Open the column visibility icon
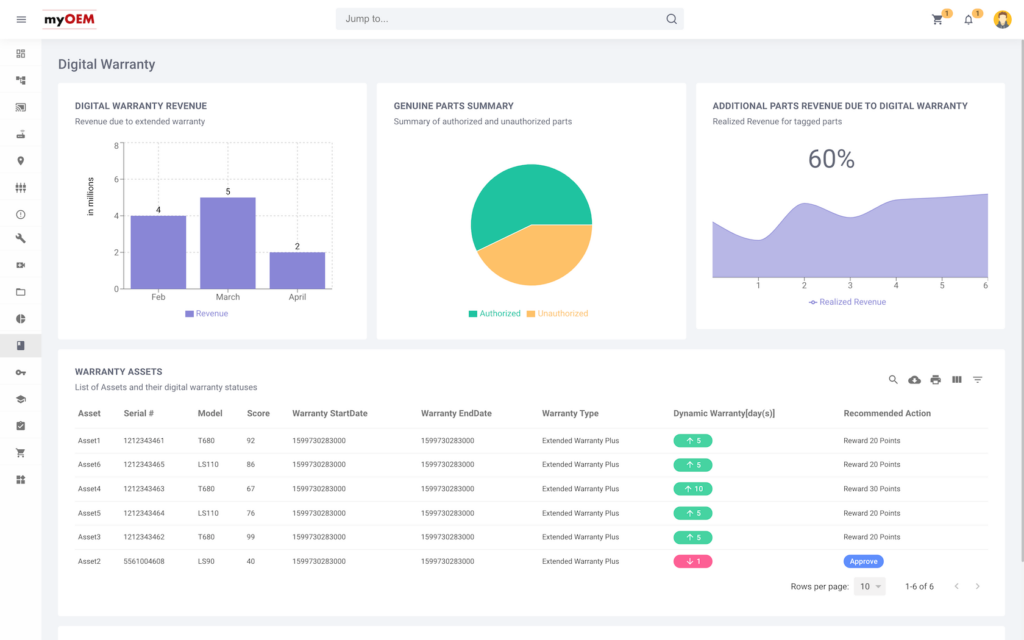 pyautogui.click(x=956, y=379)
